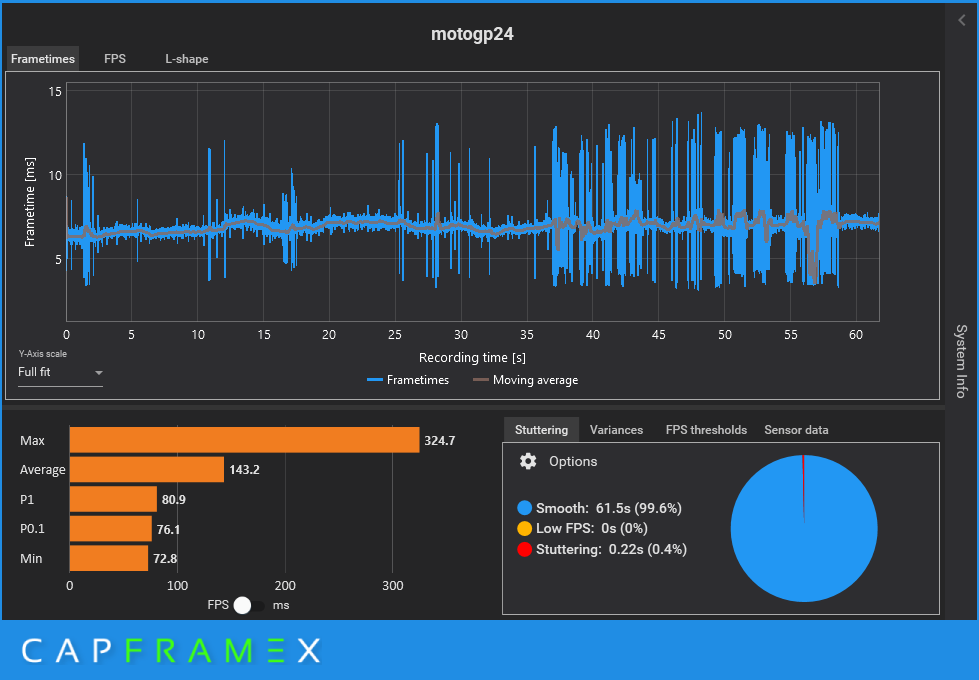The width and height of the screenshot is (979, 680).
Task: Click the Recording time [s] axis label
Action: (x=472, y=358)
